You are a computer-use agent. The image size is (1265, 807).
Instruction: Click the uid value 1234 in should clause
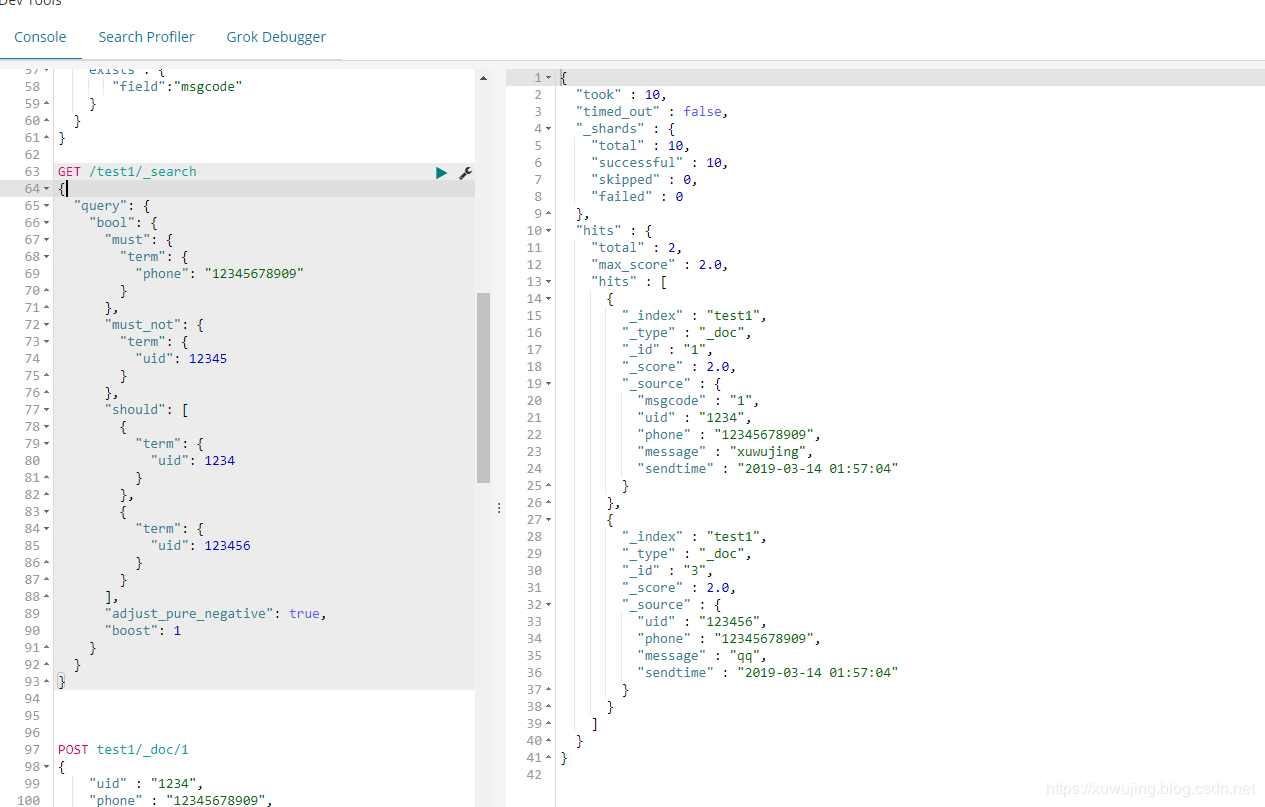[x=219, y=461]
